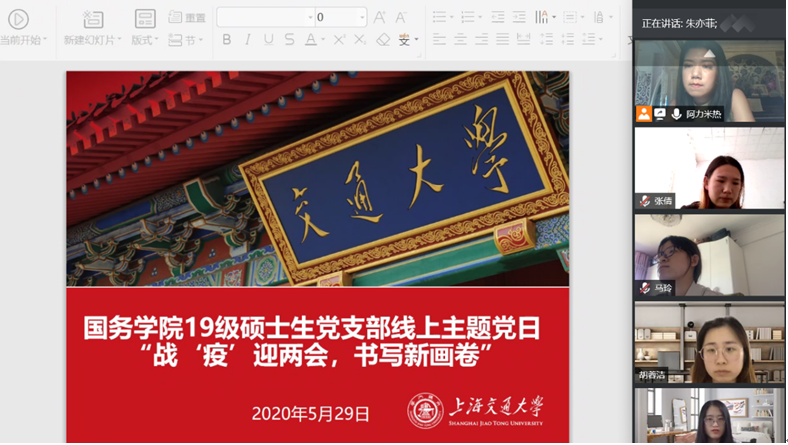Toggle strikethrough formatting
Viewport: 788px width, 445px height.
[x=289, y=40]
